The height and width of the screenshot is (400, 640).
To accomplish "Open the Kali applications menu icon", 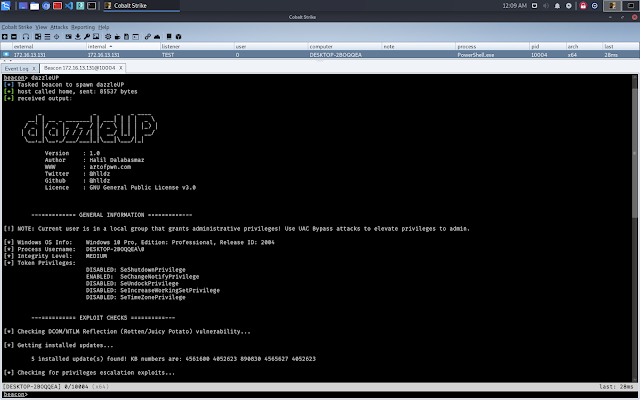I will pos(6,6).
